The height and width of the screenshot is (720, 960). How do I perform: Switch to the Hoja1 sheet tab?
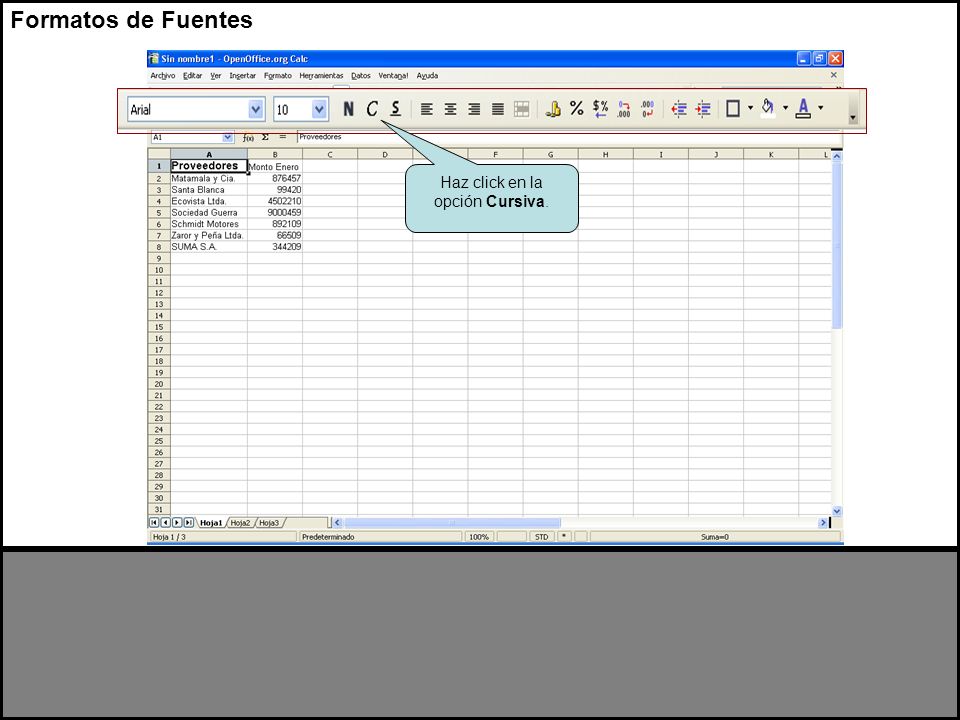tap(211, 523)
